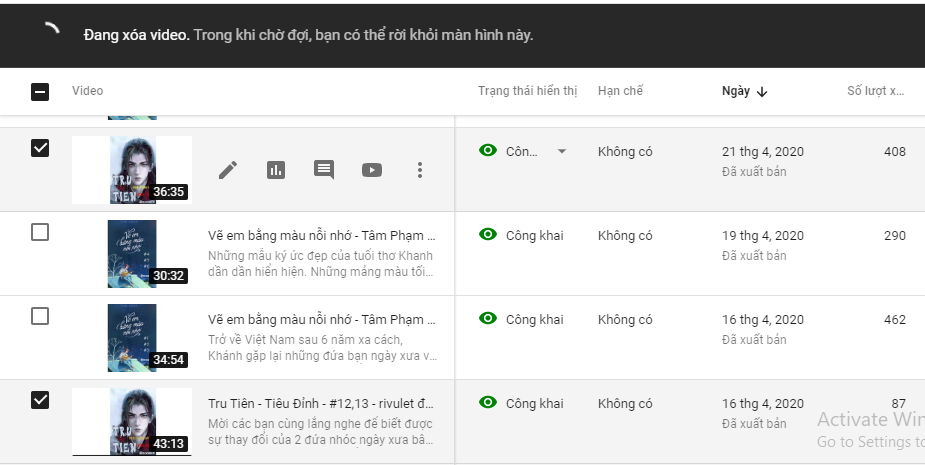Click the Số lượt xem column header
Image resolution: width=925 pixels, height=465 pixels.
875,91
